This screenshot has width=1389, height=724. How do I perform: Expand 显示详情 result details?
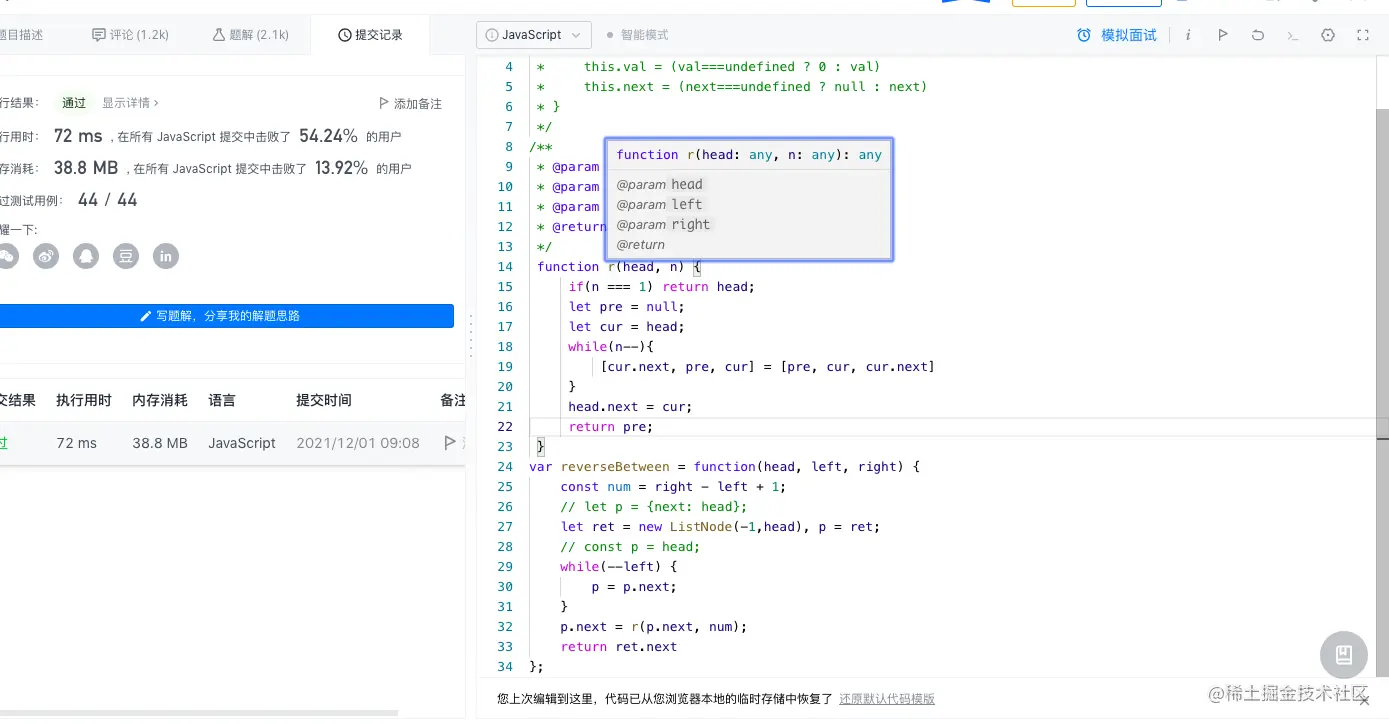coord(130,103)
